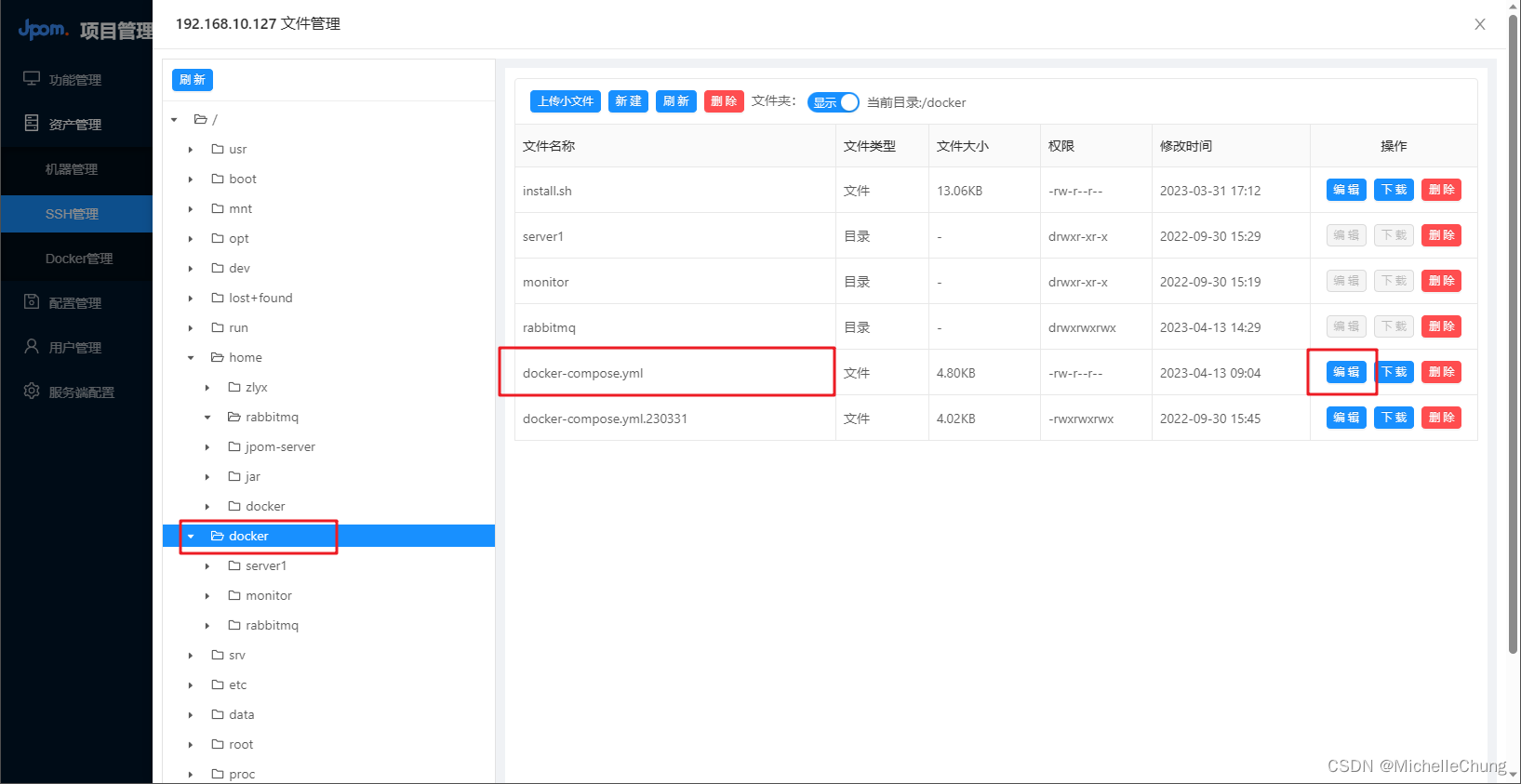The image size is (1521, 784).
Task: Click the zlyx folder icon
Action: (x=234, y=387)
